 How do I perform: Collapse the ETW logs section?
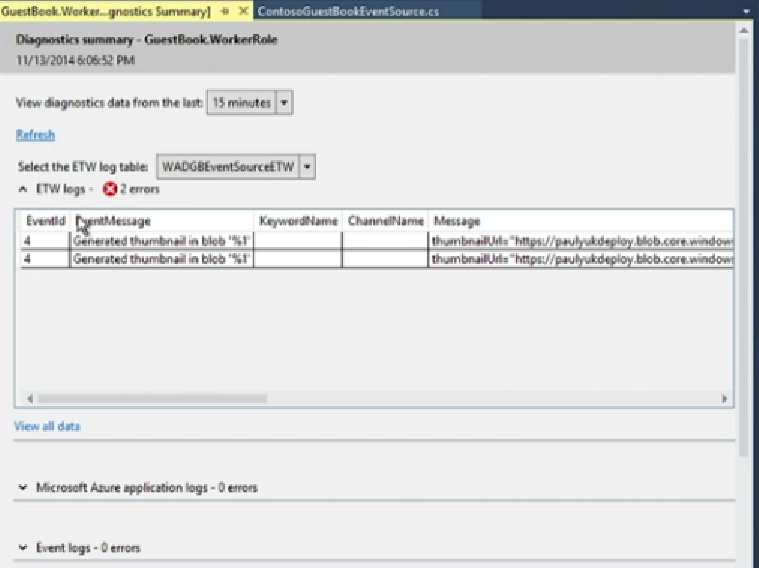point(23,189)
